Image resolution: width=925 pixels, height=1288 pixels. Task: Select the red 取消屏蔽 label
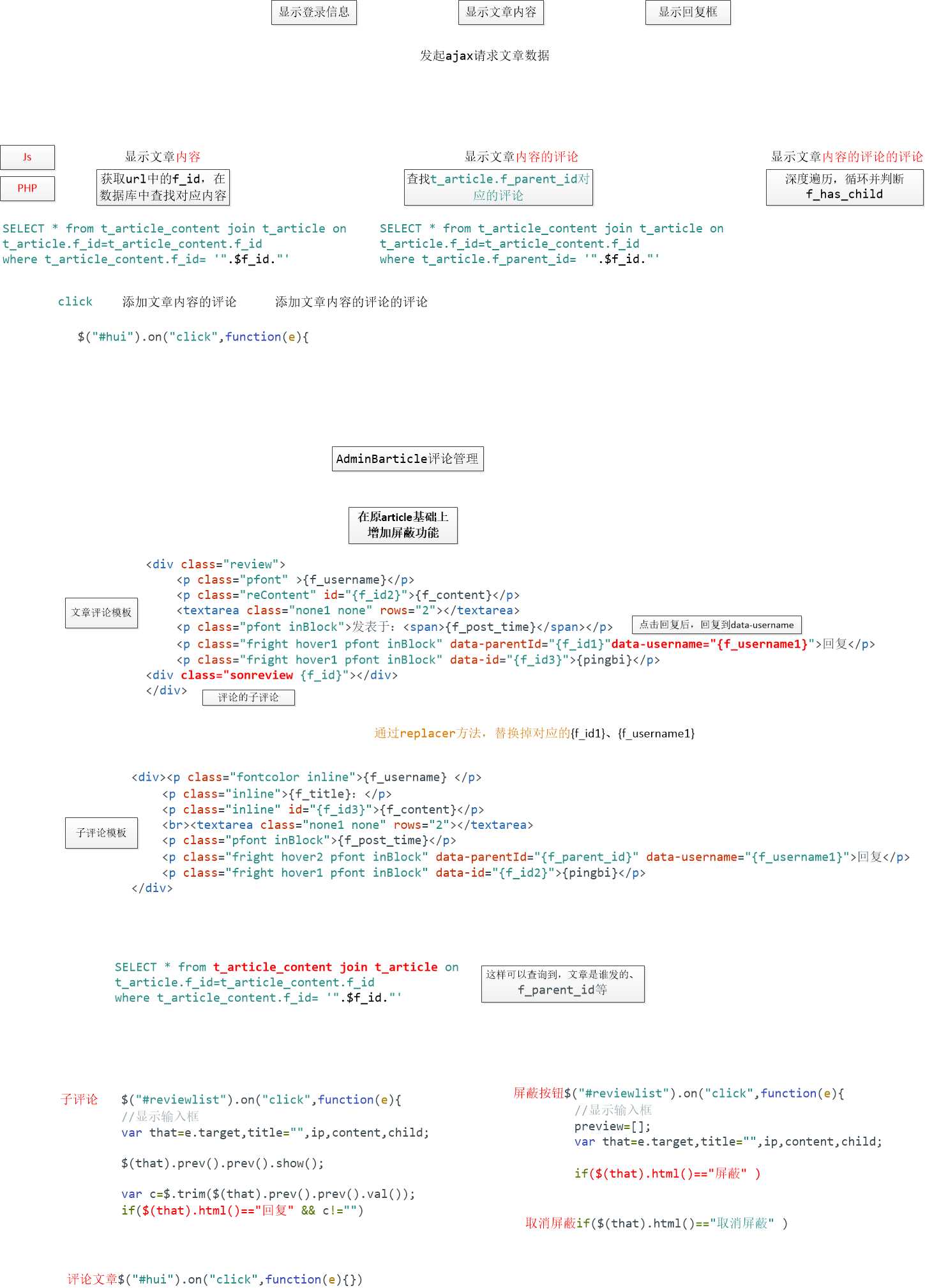point(550,1223)
